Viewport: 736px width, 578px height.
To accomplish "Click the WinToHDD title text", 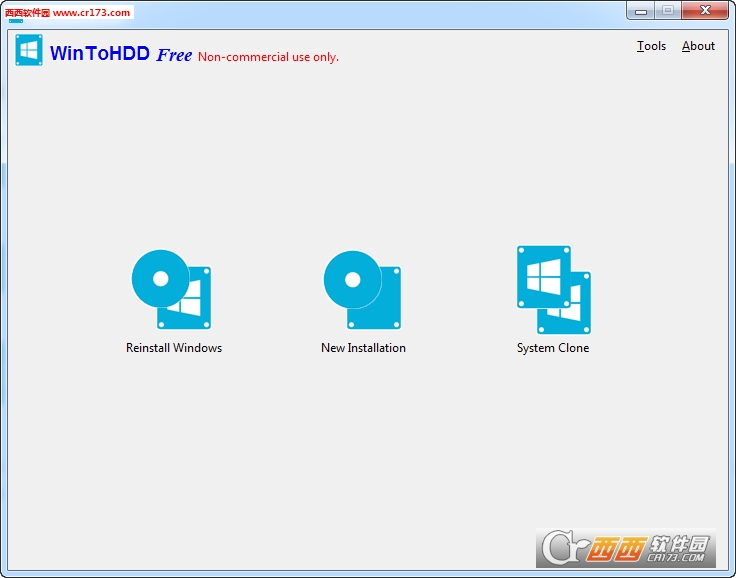I will click(100, 54).
